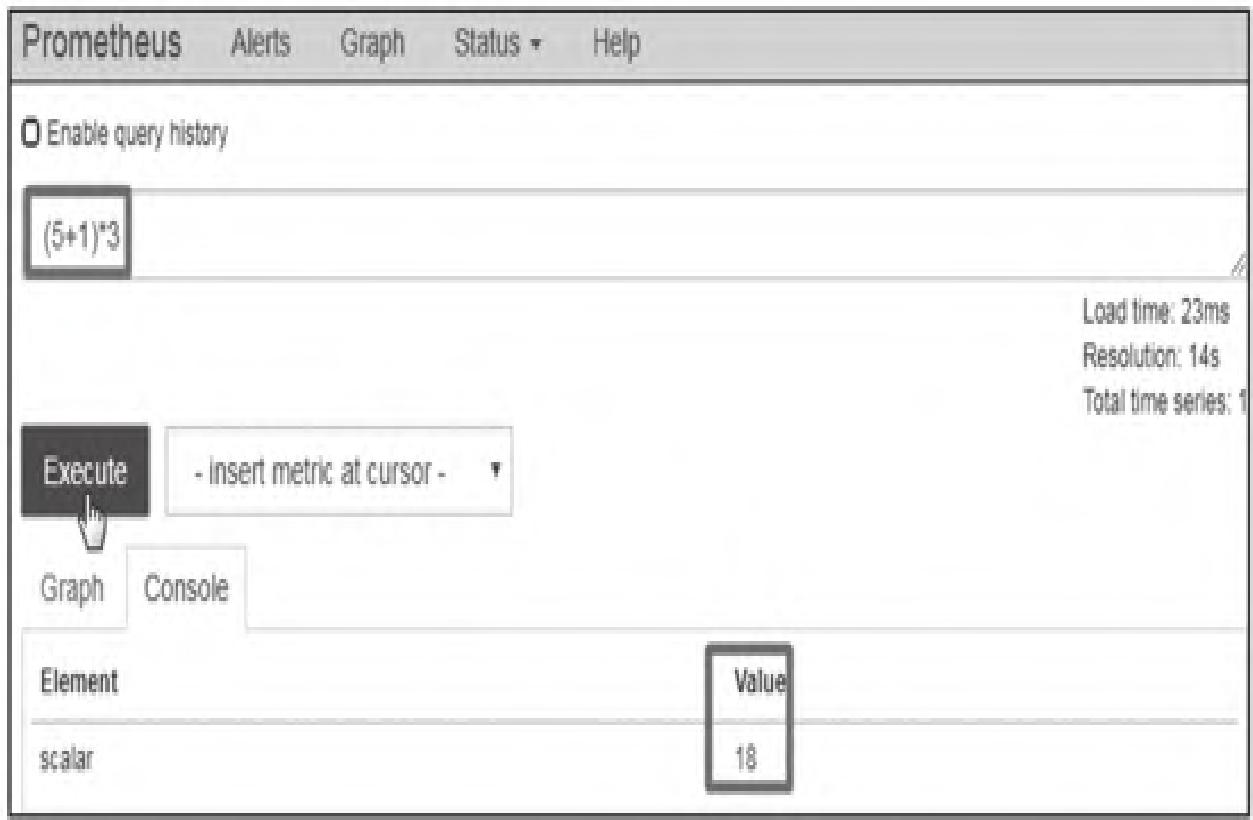Screen dimensions: 1253x820
Task: Go to Graph in the navbar
Action: 372,43
